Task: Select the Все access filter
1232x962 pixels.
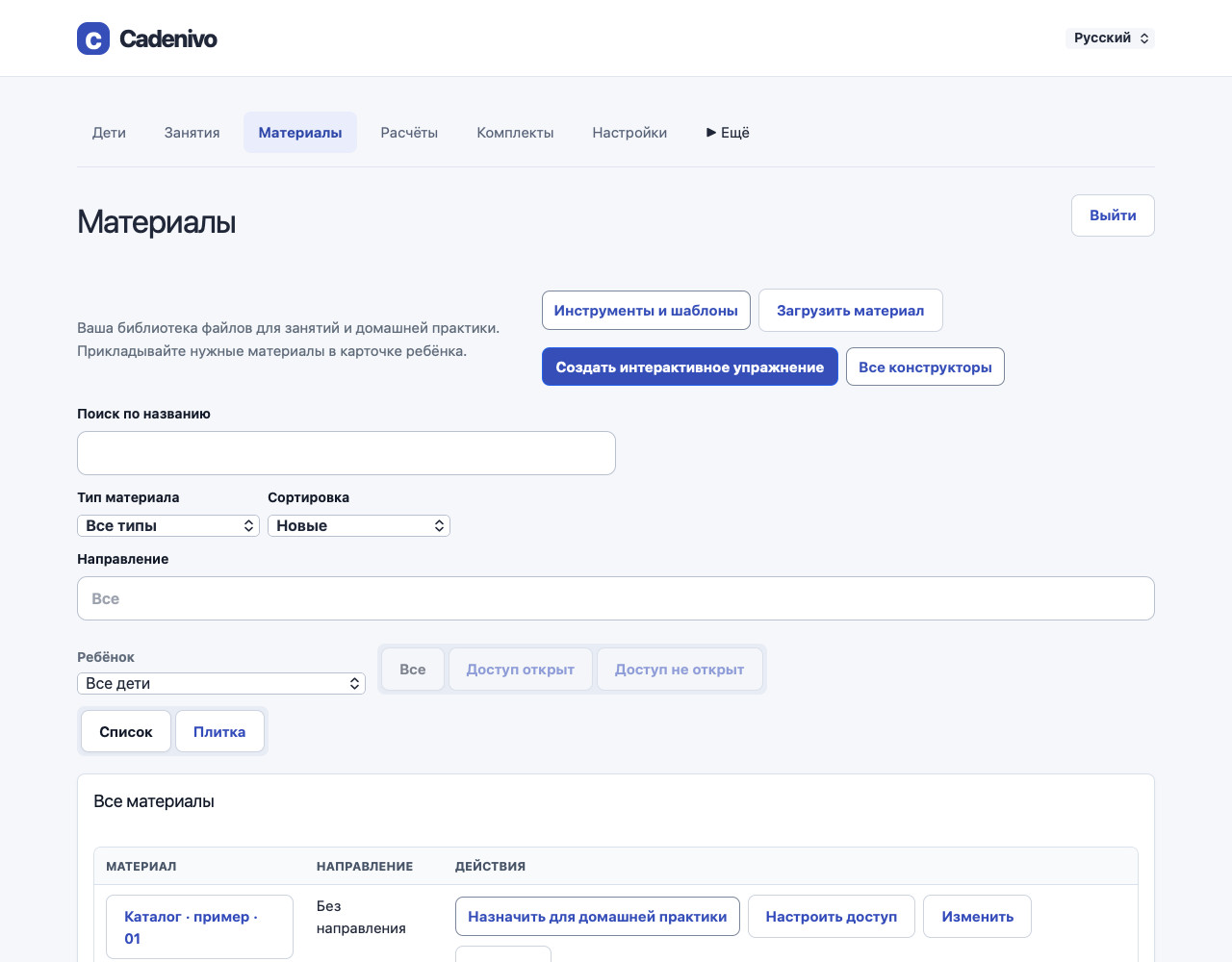Action: pos(413,670)
